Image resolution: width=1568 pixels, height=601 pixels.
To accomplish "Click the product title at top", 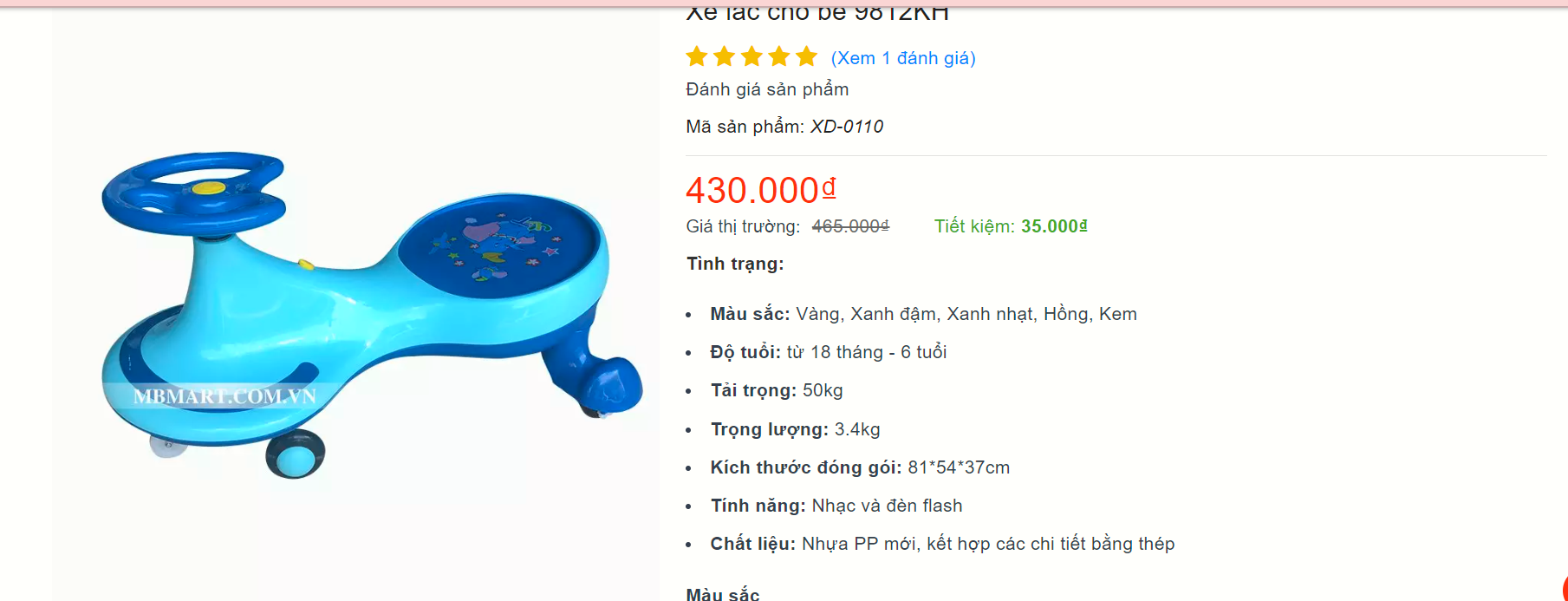I will pos(817,13).
